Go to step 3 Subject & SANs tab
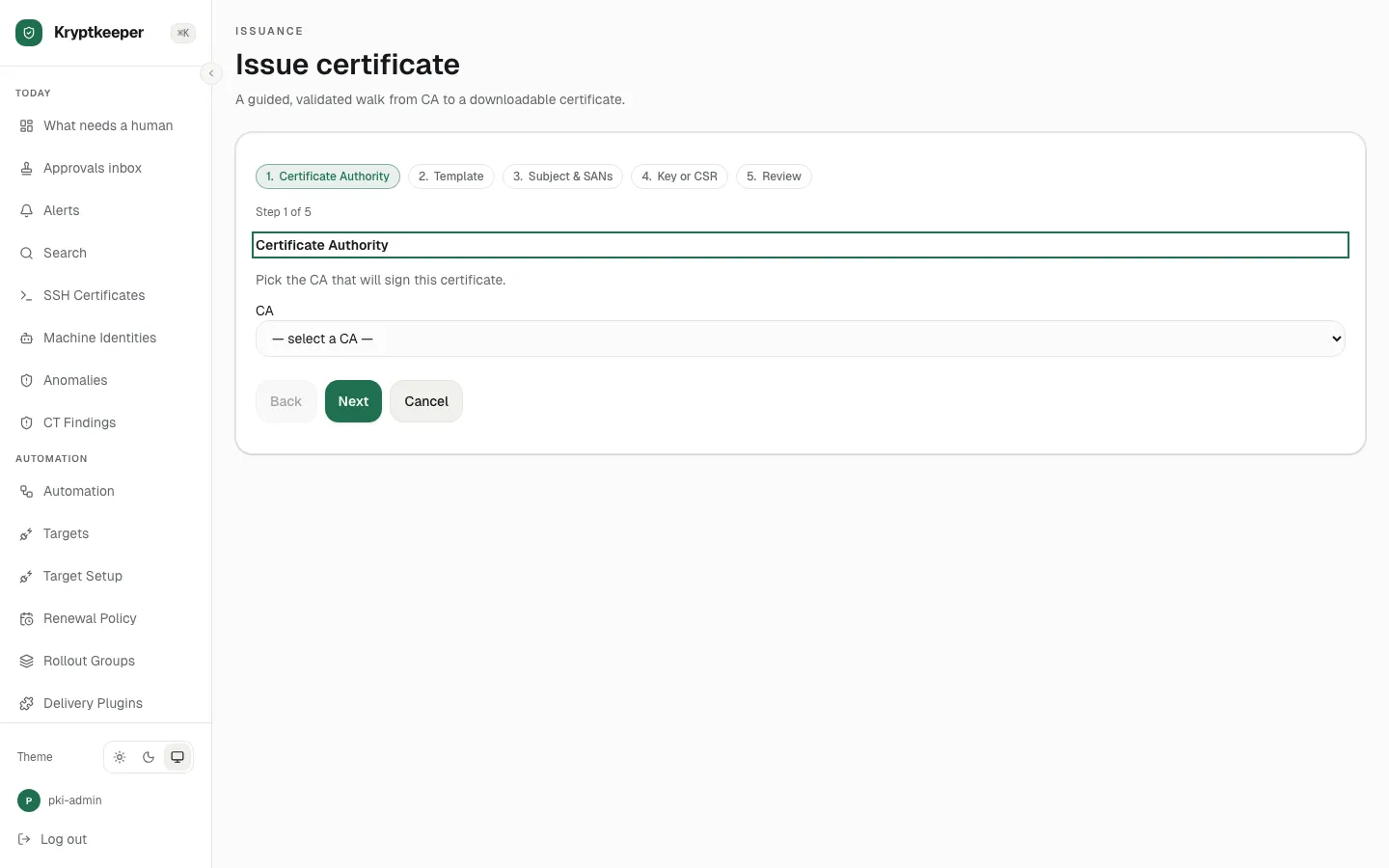The width and height of the screenshot is (1389, 868). point(562,176)
